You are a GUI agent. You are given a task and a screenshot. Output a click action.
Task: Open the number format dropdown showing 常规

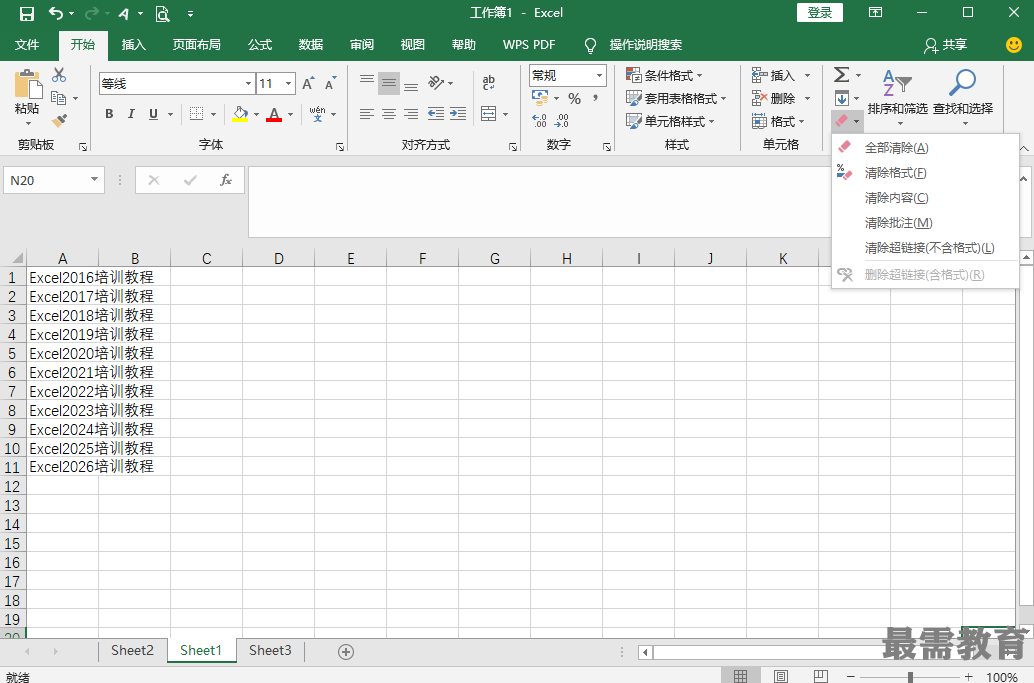pyautogui.click(x=599, y=76)
